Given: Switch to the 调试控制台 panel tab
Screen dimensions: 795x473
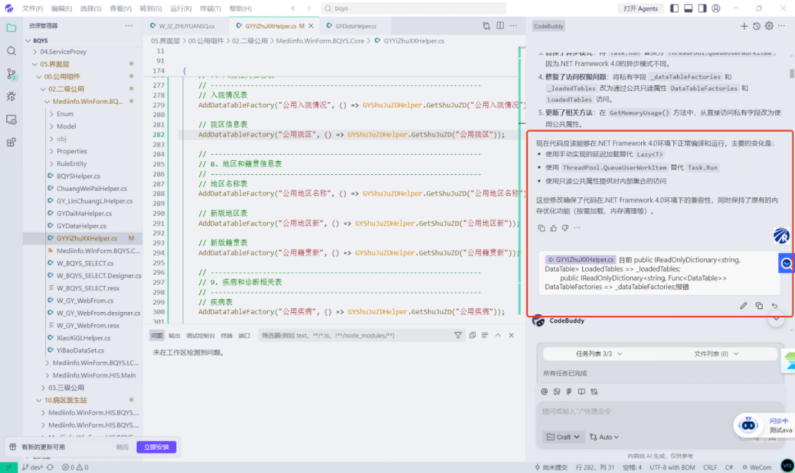Looking at the screenshot, I should click(x=200, y=336).
